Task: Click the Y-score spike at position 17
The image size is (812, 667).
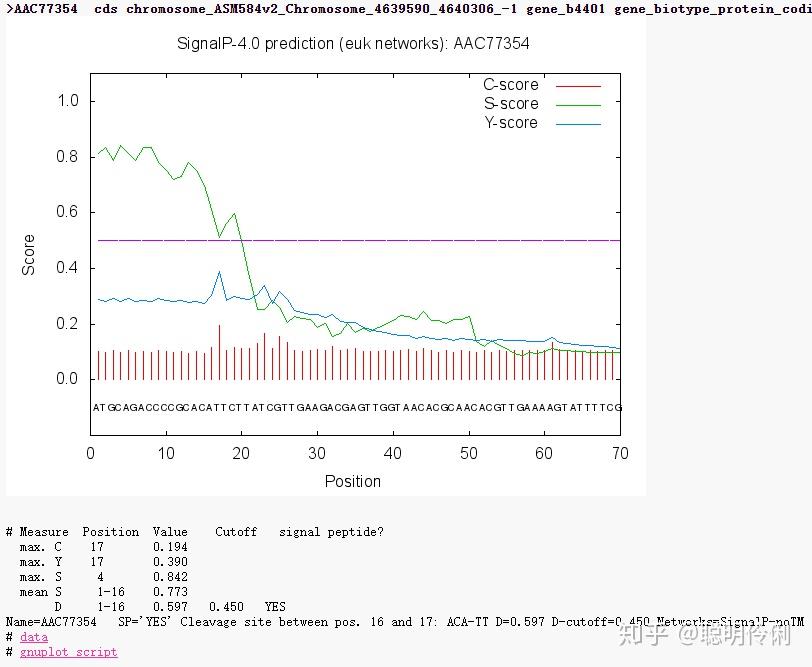Action: pyautogui.click(x=218, y=271)
